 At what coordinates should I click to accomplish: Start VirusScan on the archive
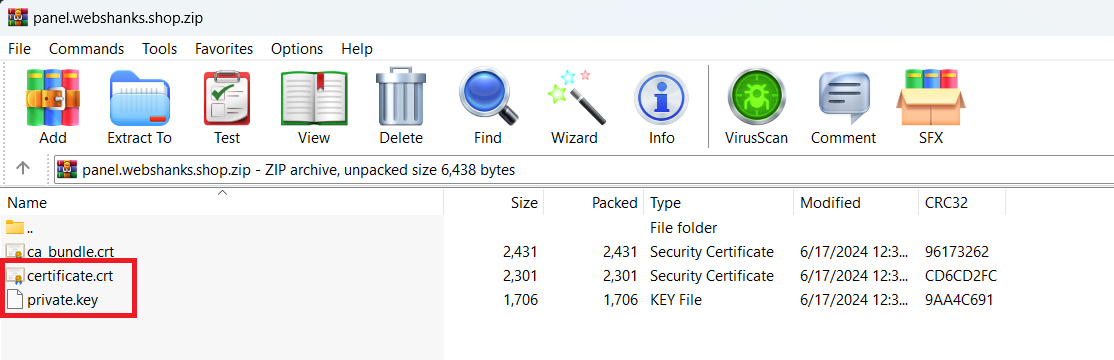[x=756, y=97]
